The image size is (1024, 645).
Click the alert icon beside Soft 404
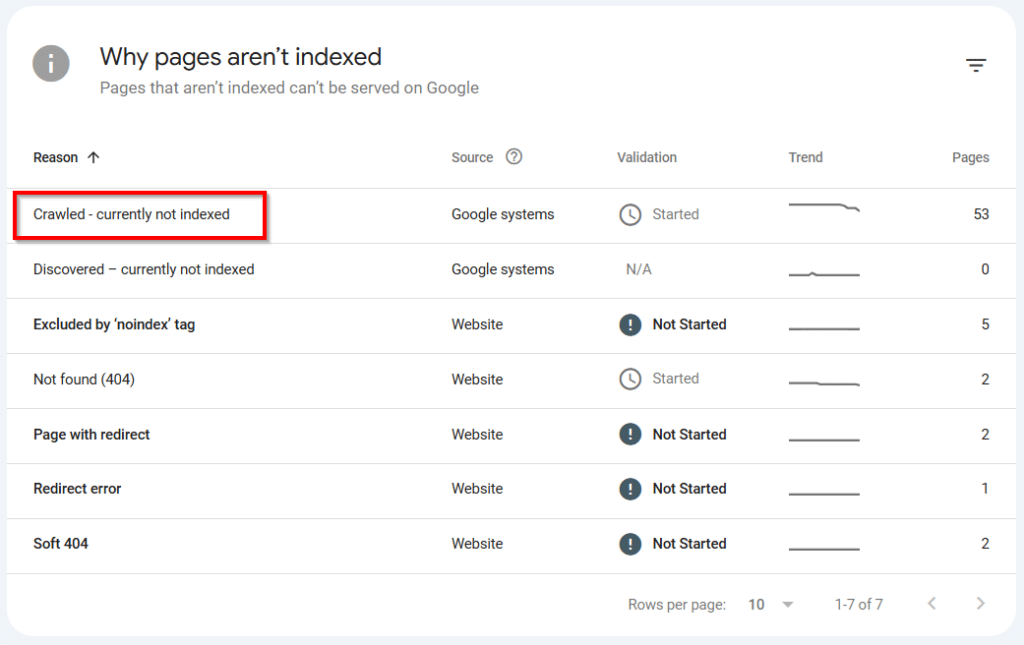click(630, 543)
